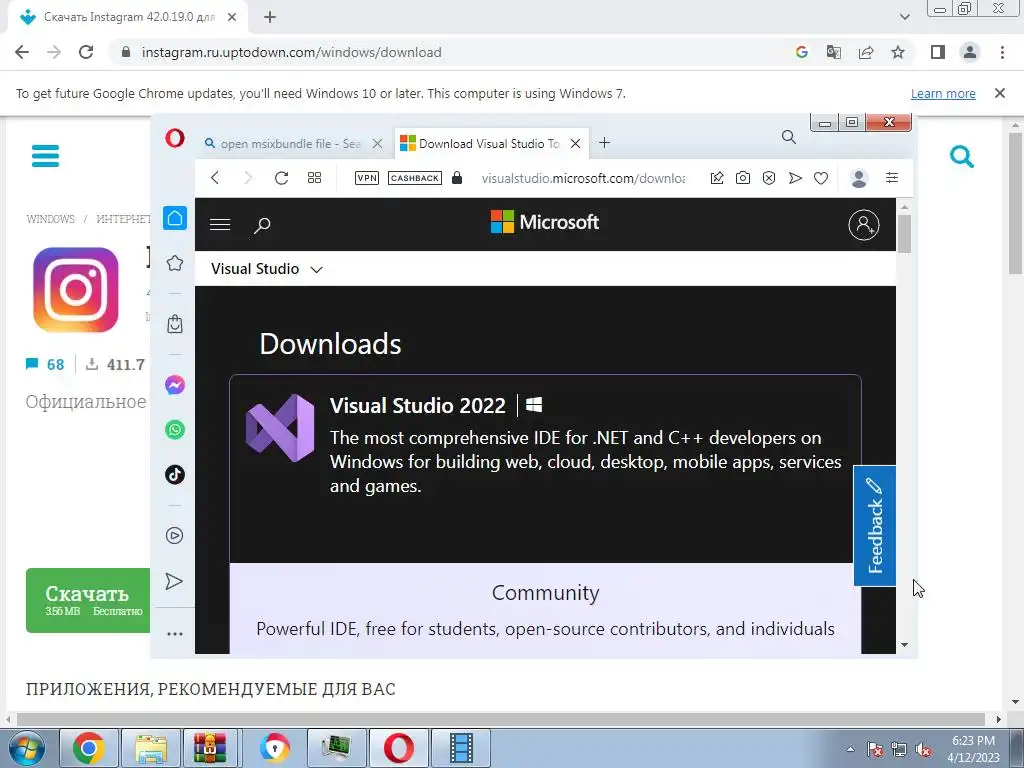The image size is (1024, 768).
Task: Click the green Скачать download button
Action: tap(88, 600)
